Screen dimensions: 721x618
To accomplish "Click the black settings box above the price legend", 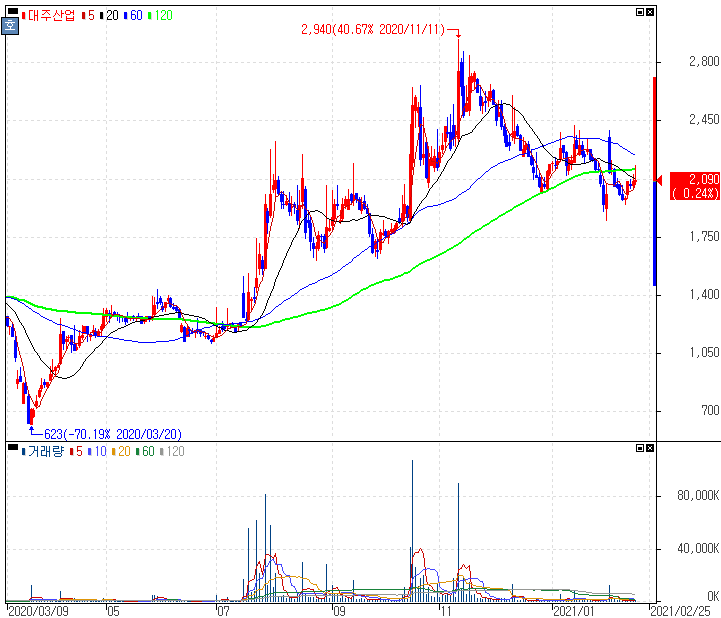I will (x=13, y=11).
